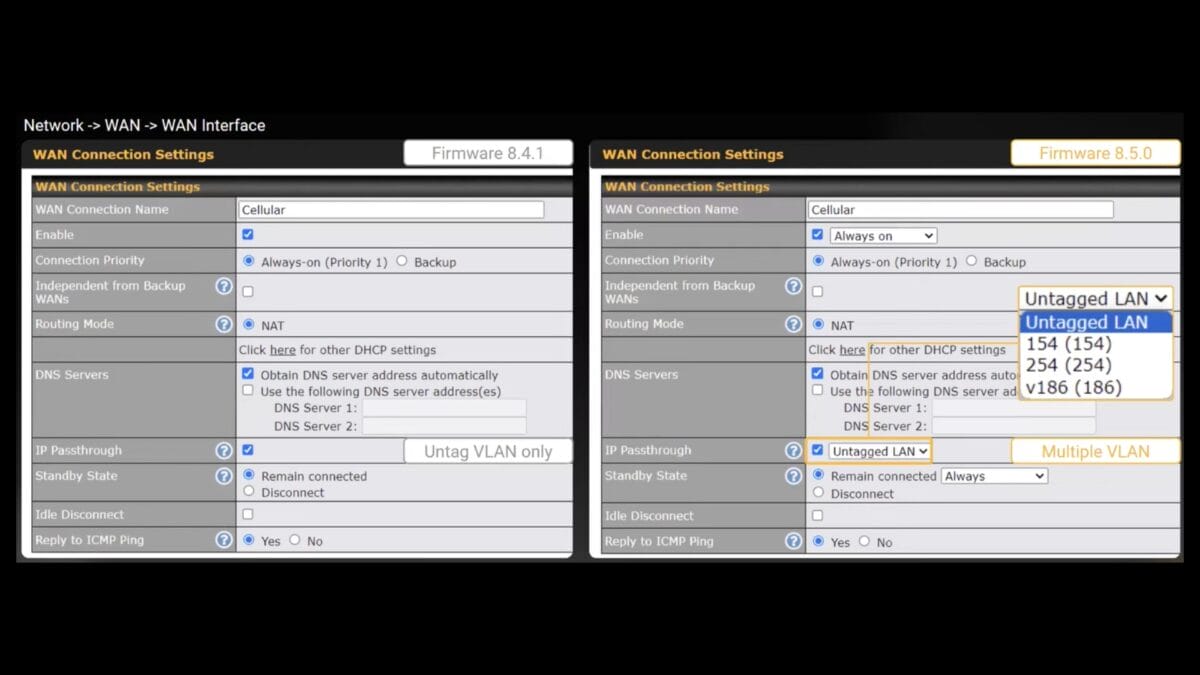Image resolution: width=1200 pixels, height=675 pixels.
Task: Click 'here' DHCP settings link in 8.4.1 panel
Action: (283, 350)
